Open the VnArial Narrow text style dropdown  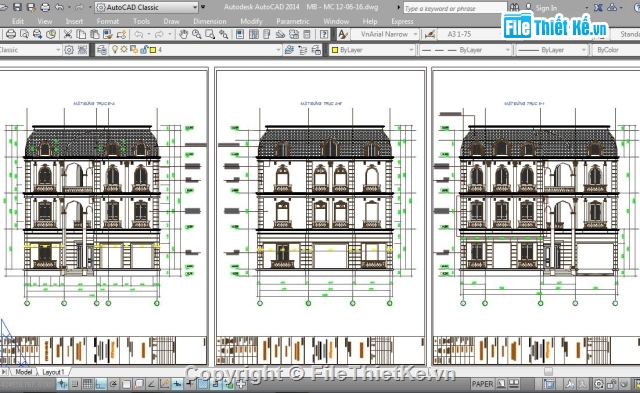point(385,34)
